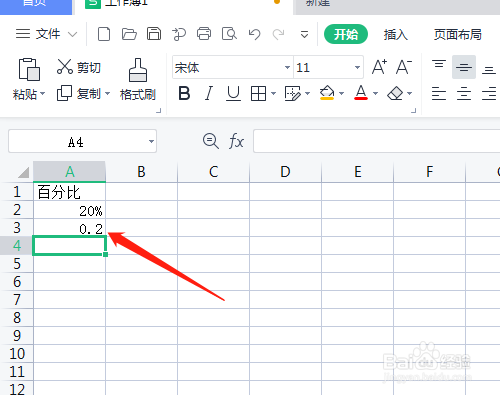Toggle Italic formatting
This screenshot has height=395, width=500.
tap(209, 93)
